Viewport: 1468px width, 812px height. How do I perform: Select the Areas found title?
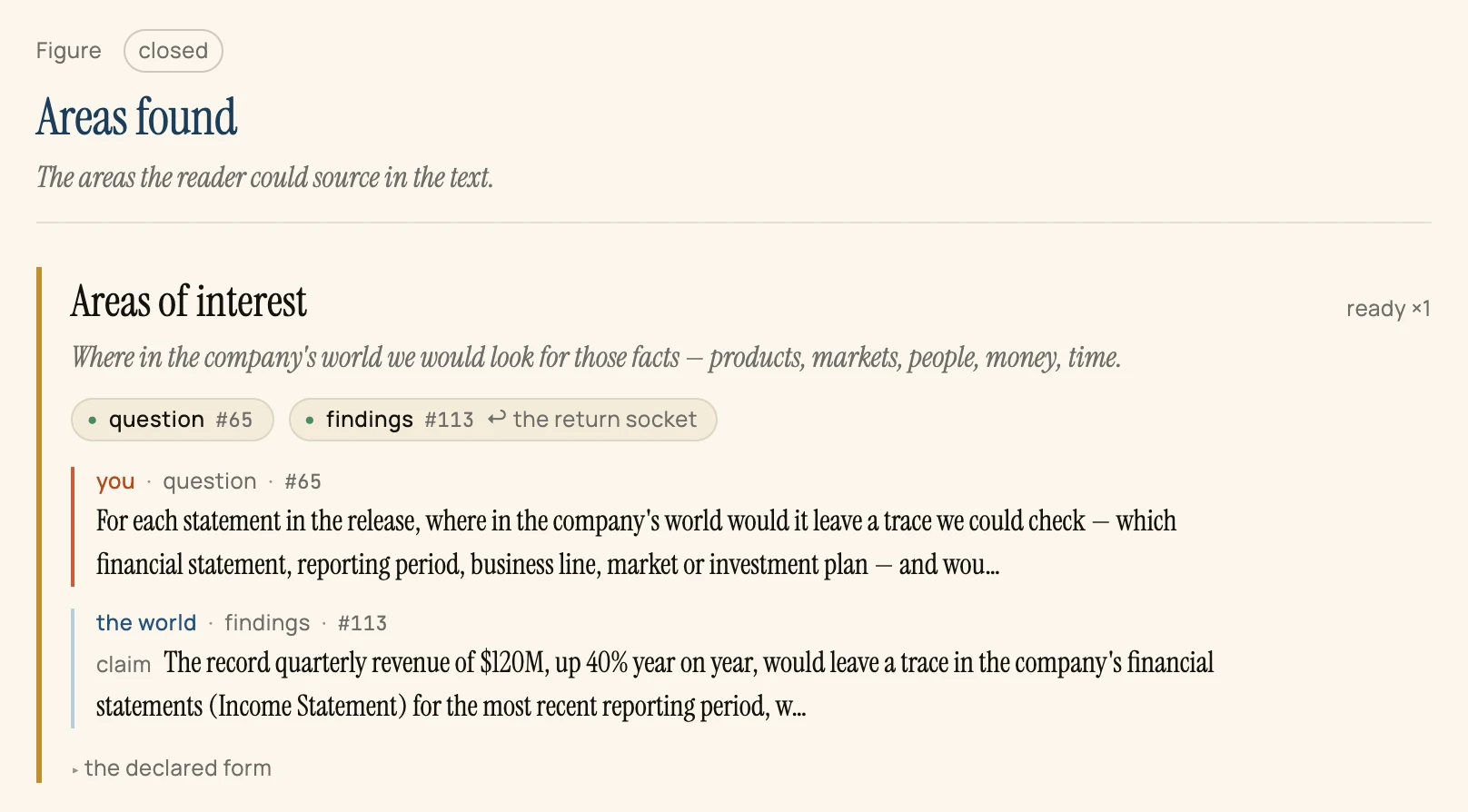[137, 117]
